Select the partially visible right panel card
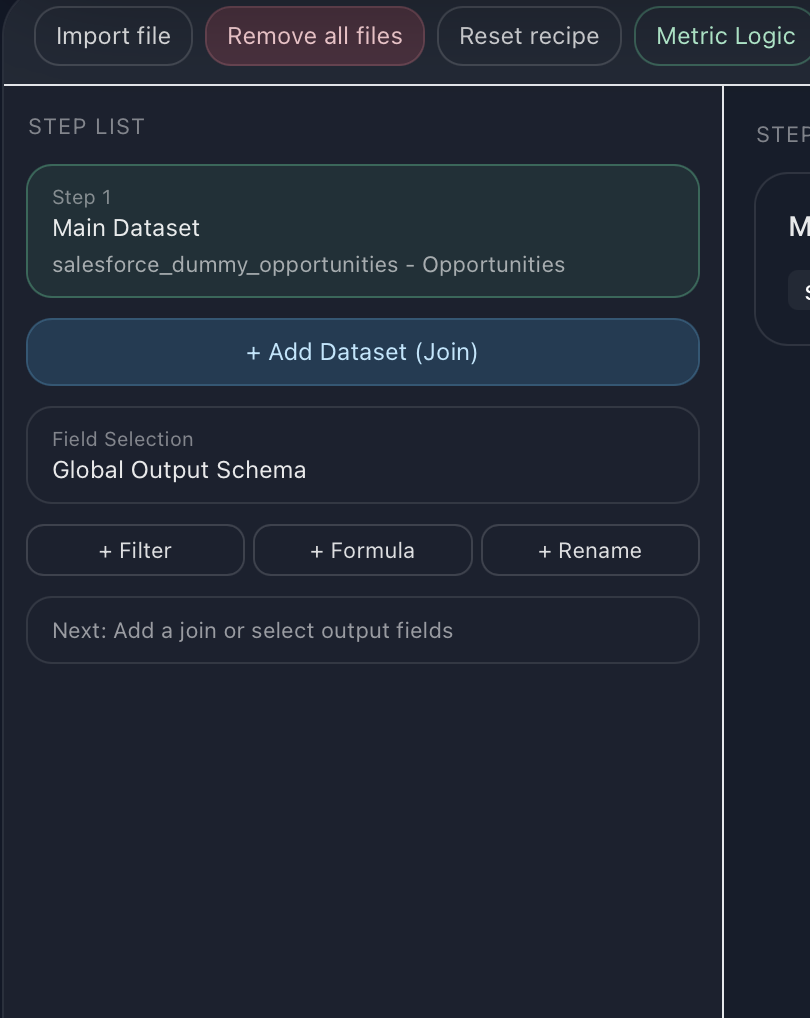This screenshot has height=1018, width=810. click(785, 260)
